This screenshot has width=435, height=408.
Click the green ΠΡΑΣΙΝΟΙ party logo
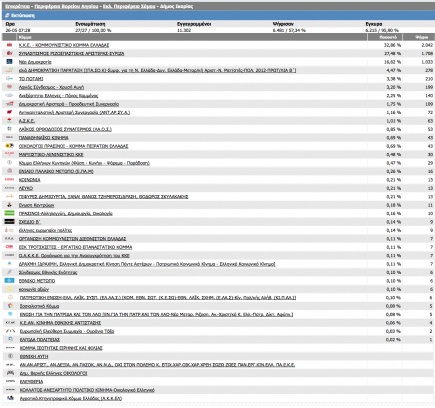click(x=9, y=213)
